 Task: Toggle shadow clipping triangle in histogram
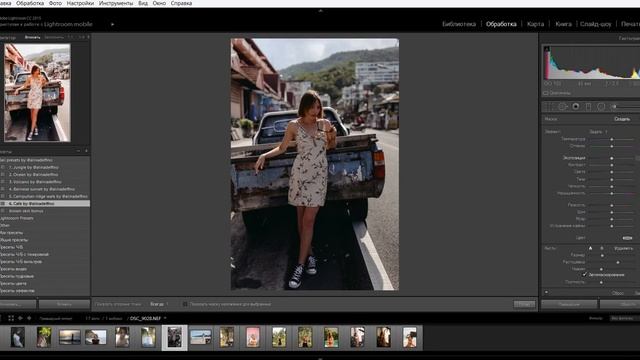pyautogui.click(x=547, y=49)
